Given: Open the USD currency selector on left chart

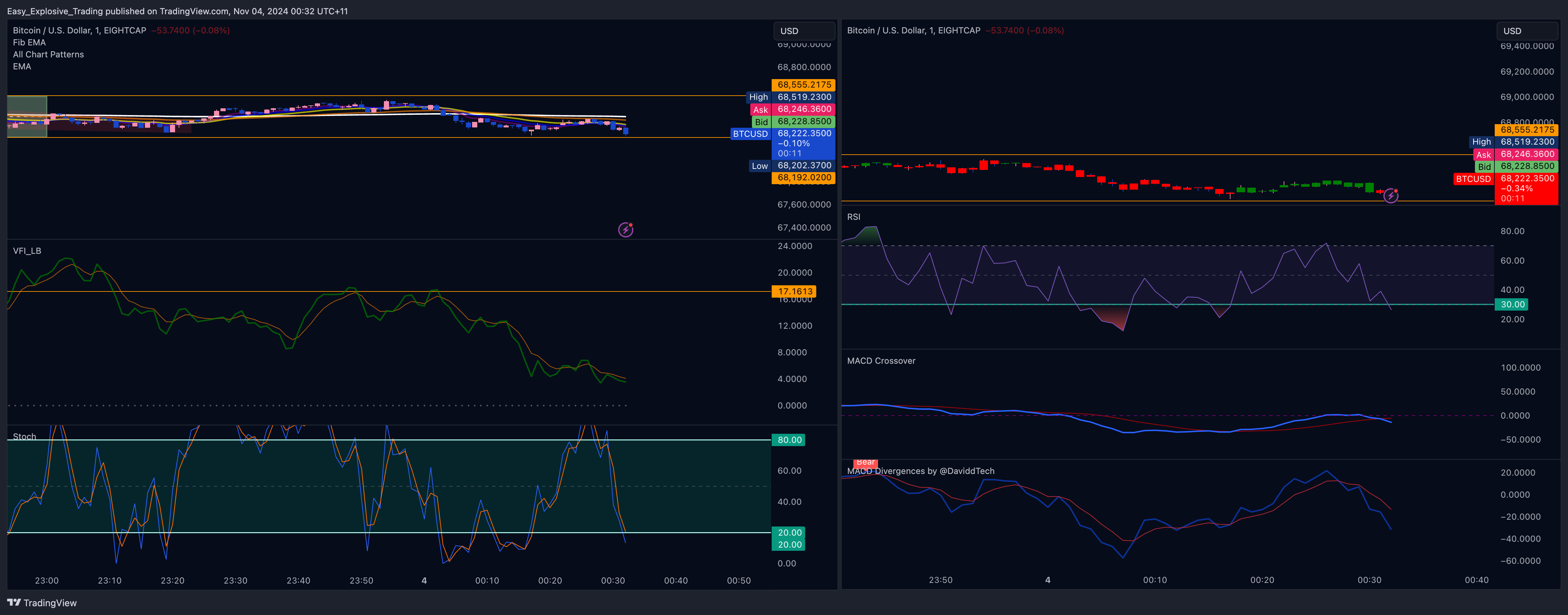Looking at the screenshot, I should (804, 31).
